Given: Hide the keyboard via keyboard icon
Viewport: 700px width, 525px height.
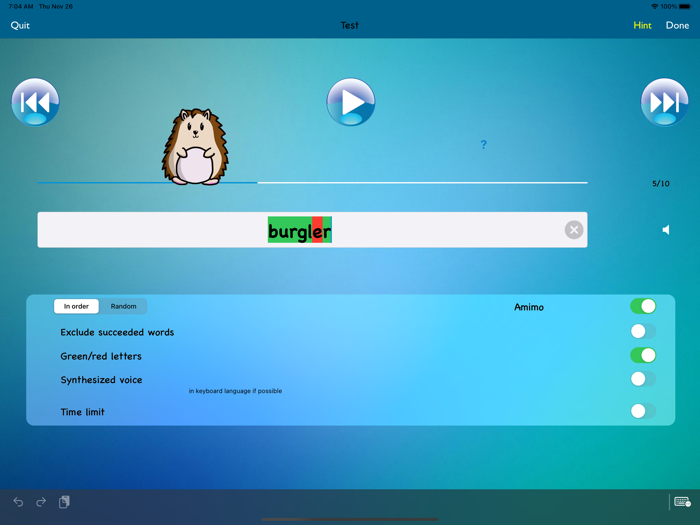Looking at the screenshot, I should tap(682, 502).
